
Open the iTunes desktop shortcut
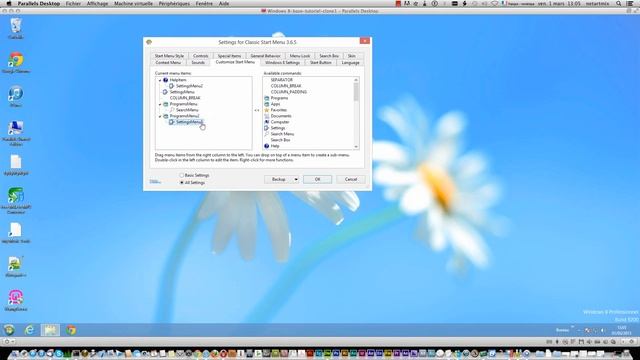[x=16, y=96]
